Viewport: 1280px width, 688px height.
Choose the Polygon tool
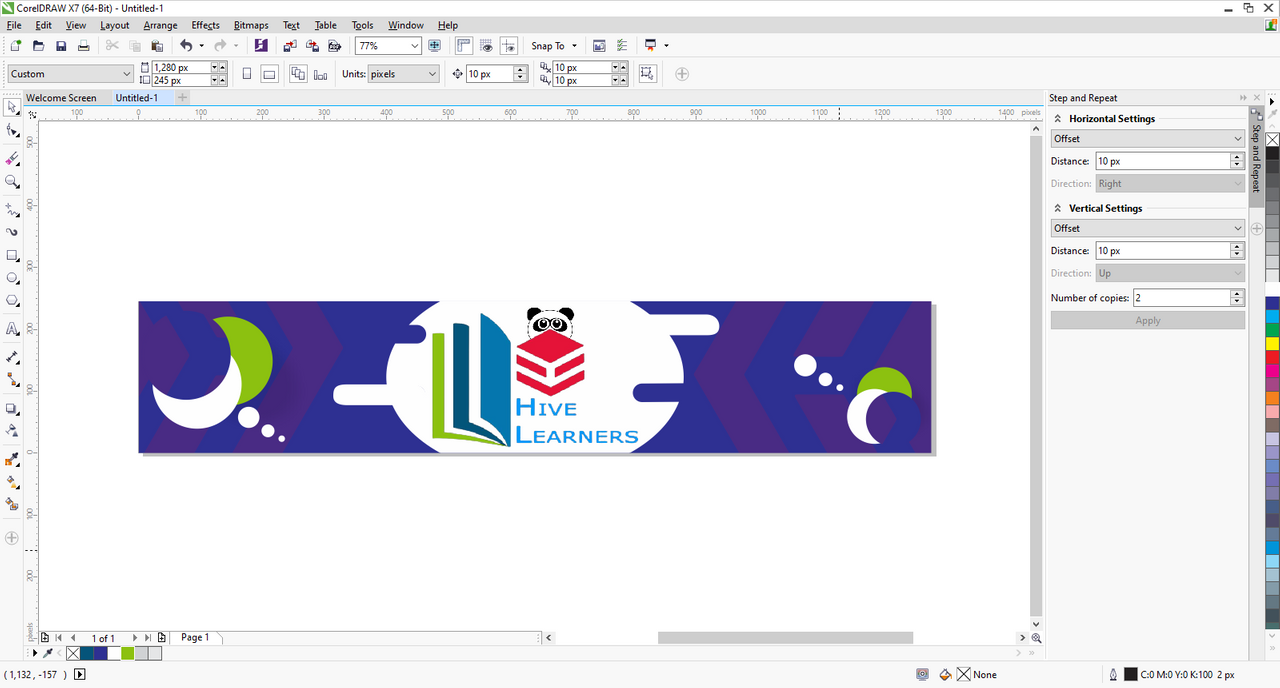[x=12, y=301]
